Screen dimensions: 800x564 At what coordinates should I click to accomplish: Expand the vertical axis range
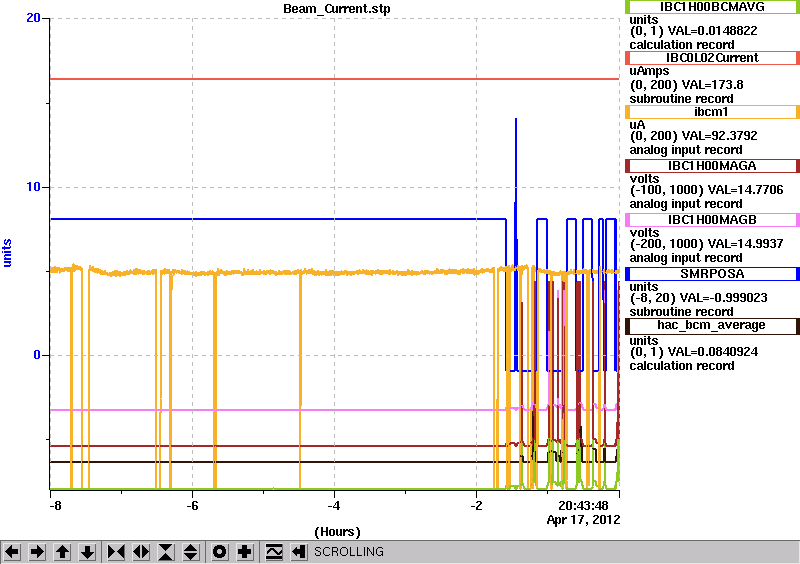coord(190,552)
